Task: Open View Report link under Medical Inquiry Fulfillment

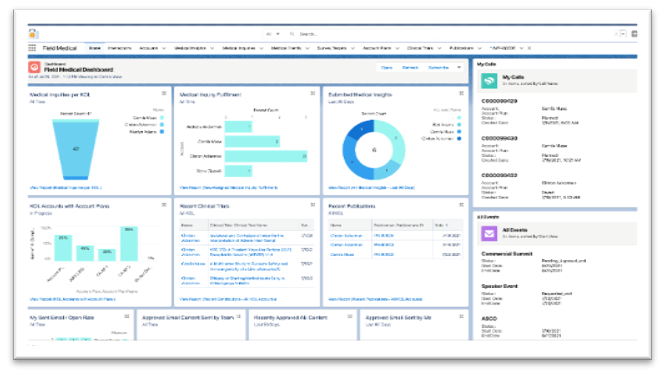Action: pos(229,188)
